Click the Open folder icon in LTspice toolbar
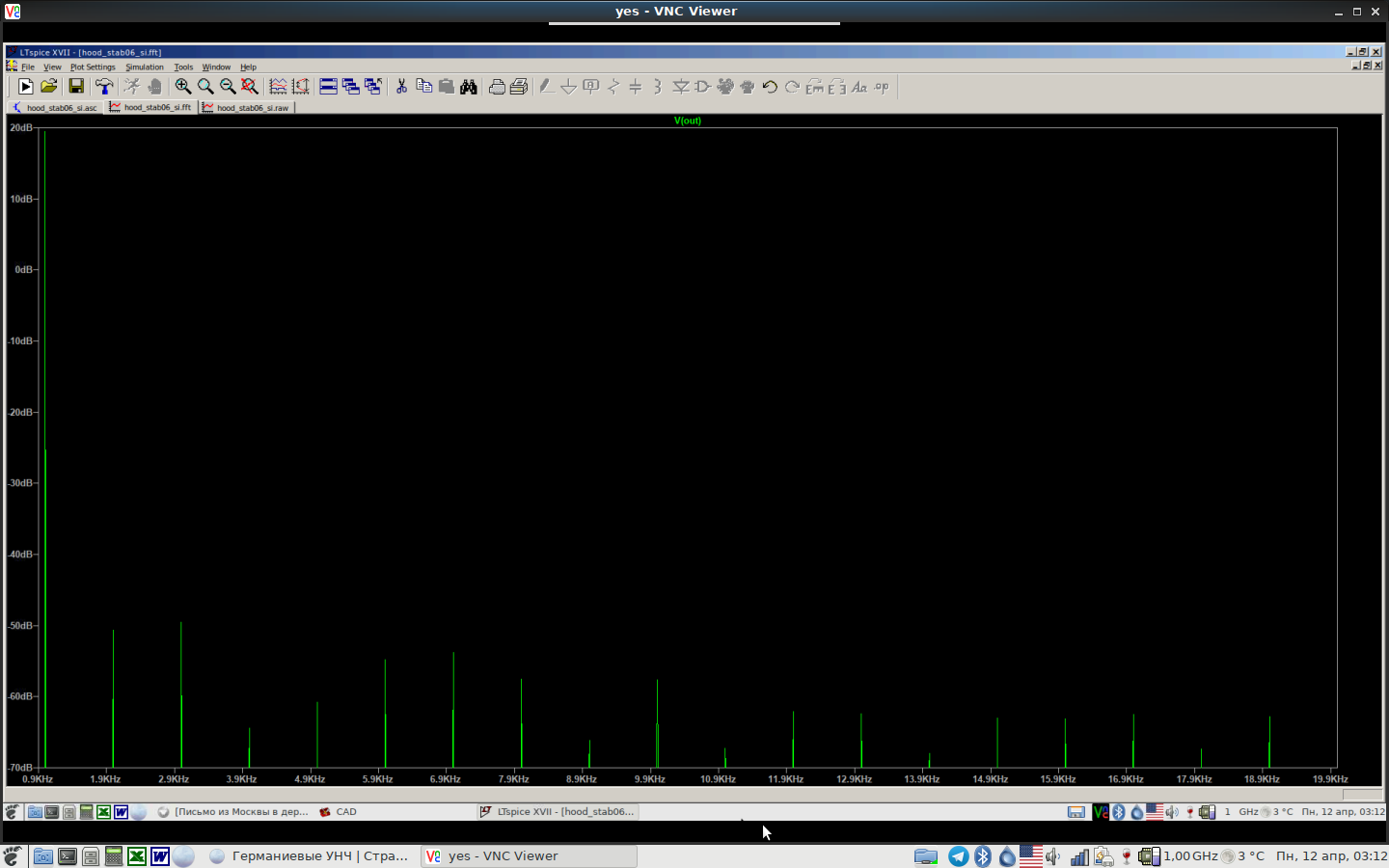 (49, 87)
